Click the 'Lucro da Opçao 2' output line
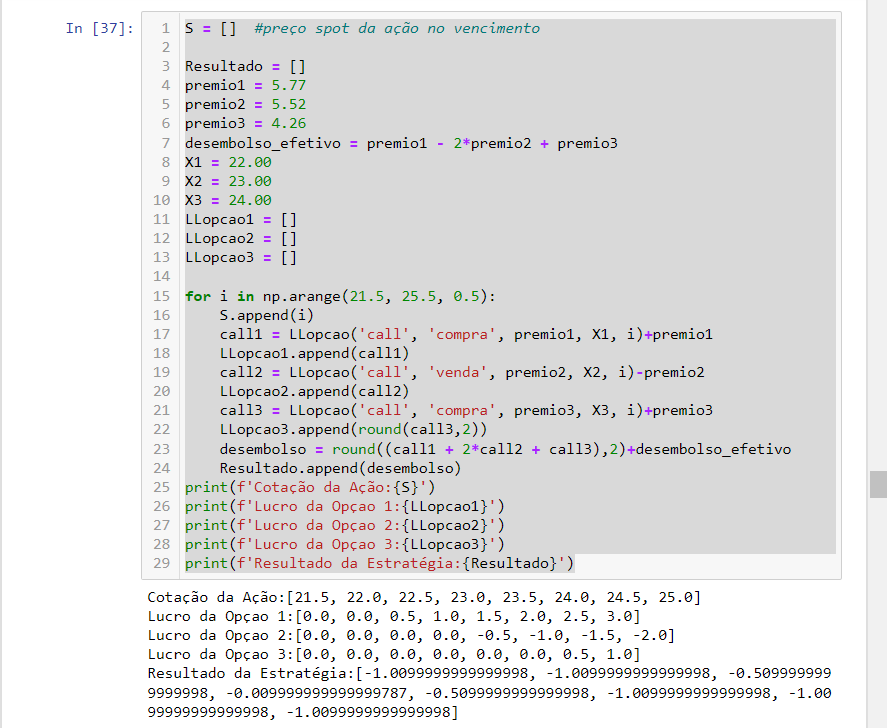 pyautogui.click(x=410, y=636)
